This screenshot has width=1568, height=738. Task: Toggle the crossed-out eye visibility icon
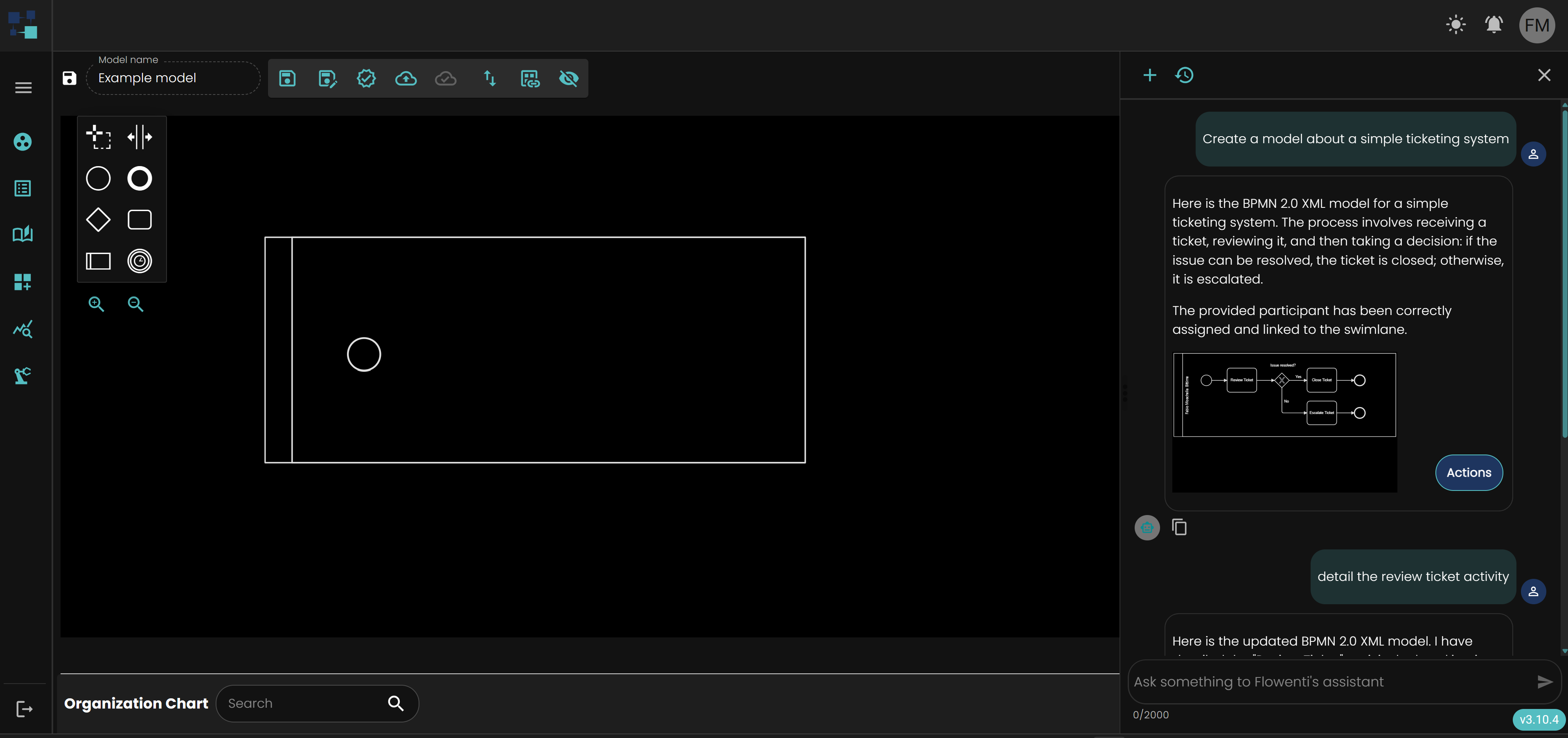pos(569,78)
